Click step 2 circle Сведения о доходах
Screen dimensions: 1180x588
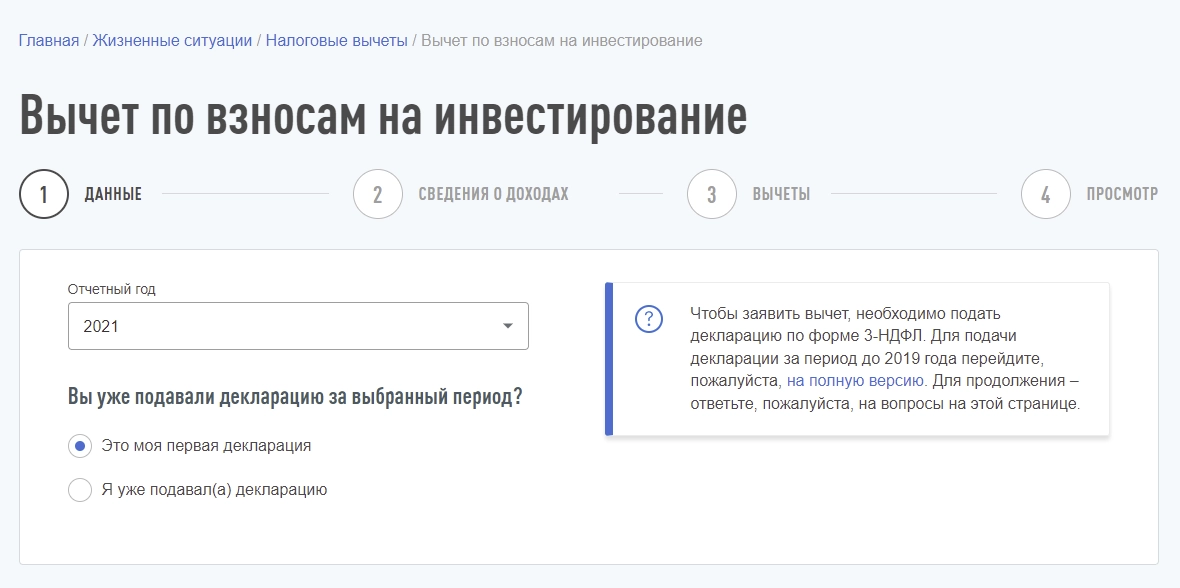(378, 194)
